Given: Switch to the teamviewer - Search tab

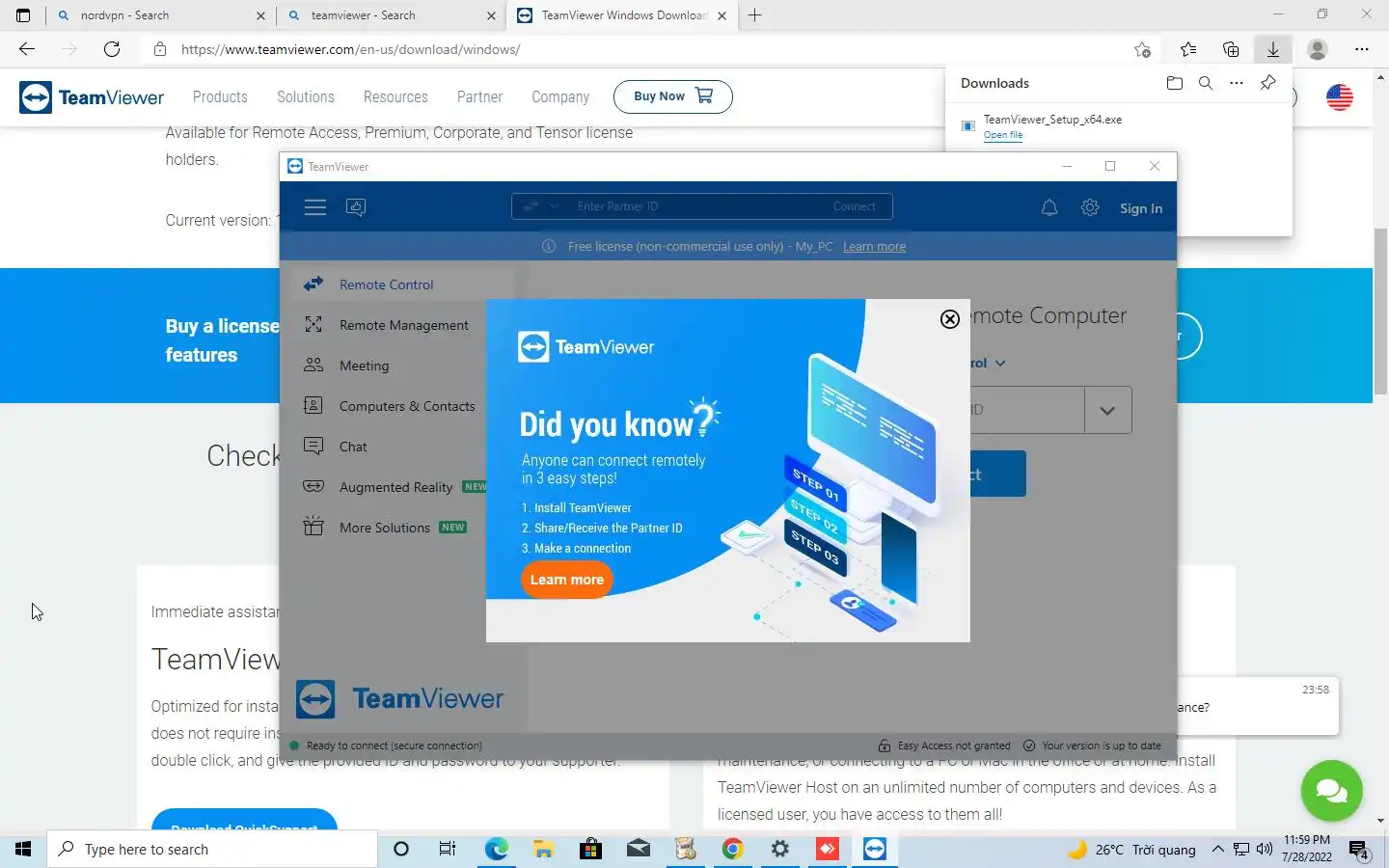Looking at the screenshot, I should [391, 15].
